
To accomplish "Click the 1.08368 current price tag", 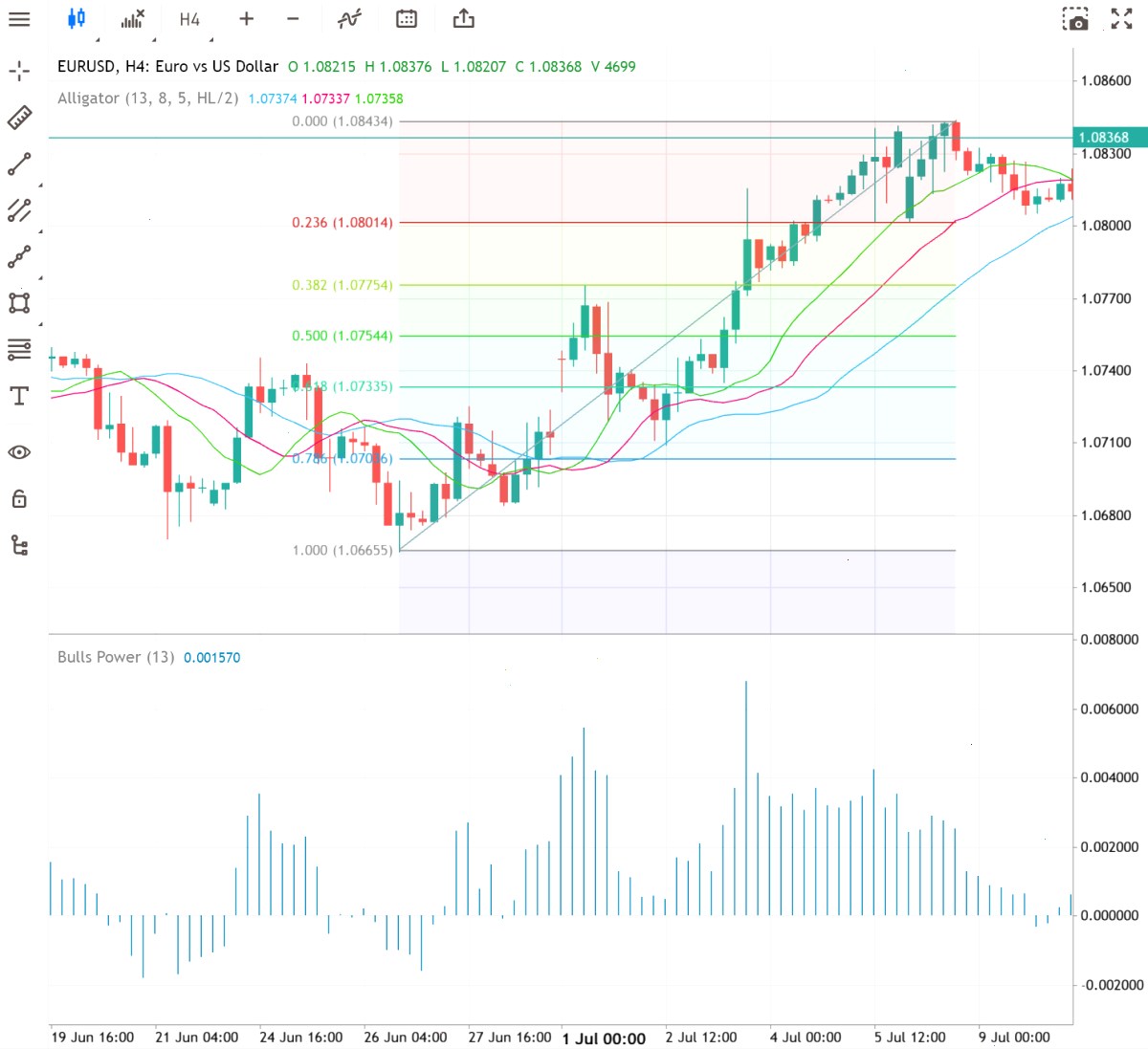I will tap(1109, 138).
